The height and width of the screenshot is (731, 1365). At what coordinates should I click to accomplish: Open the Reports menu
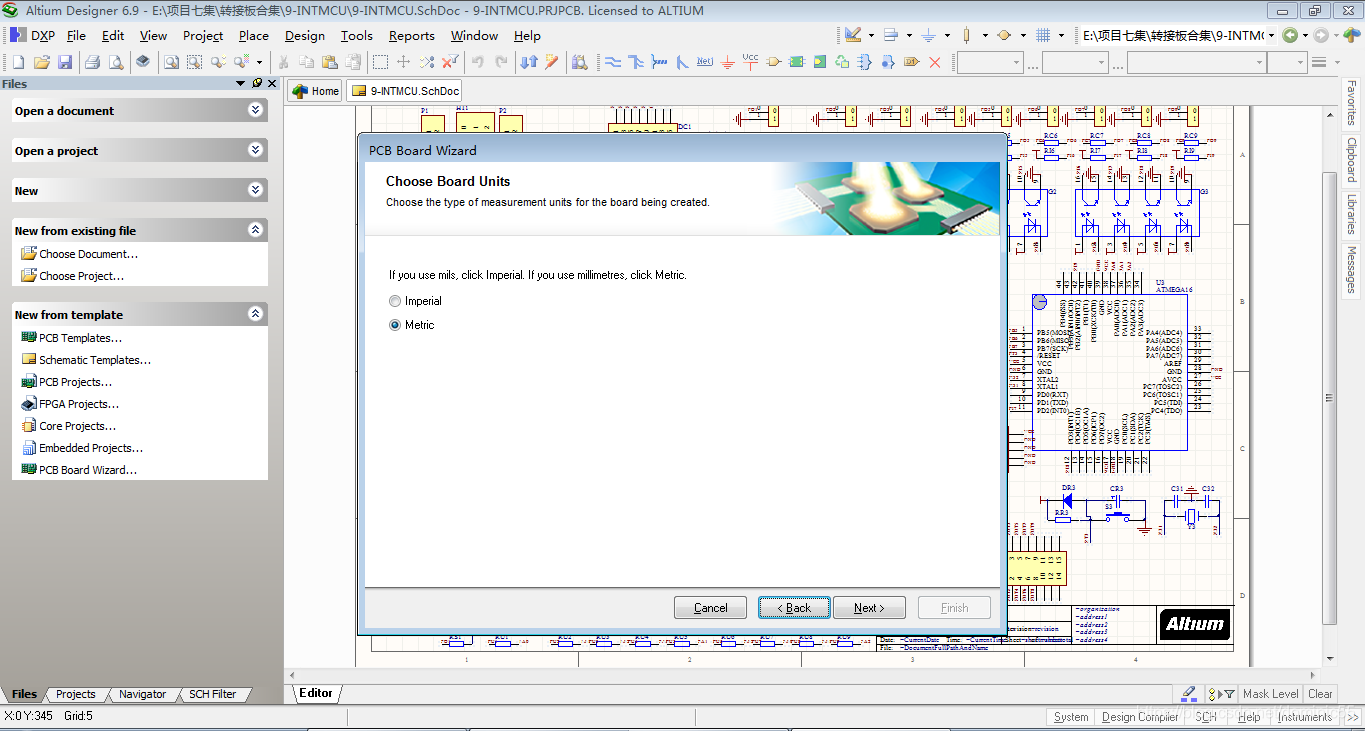[x=412, y=35]
